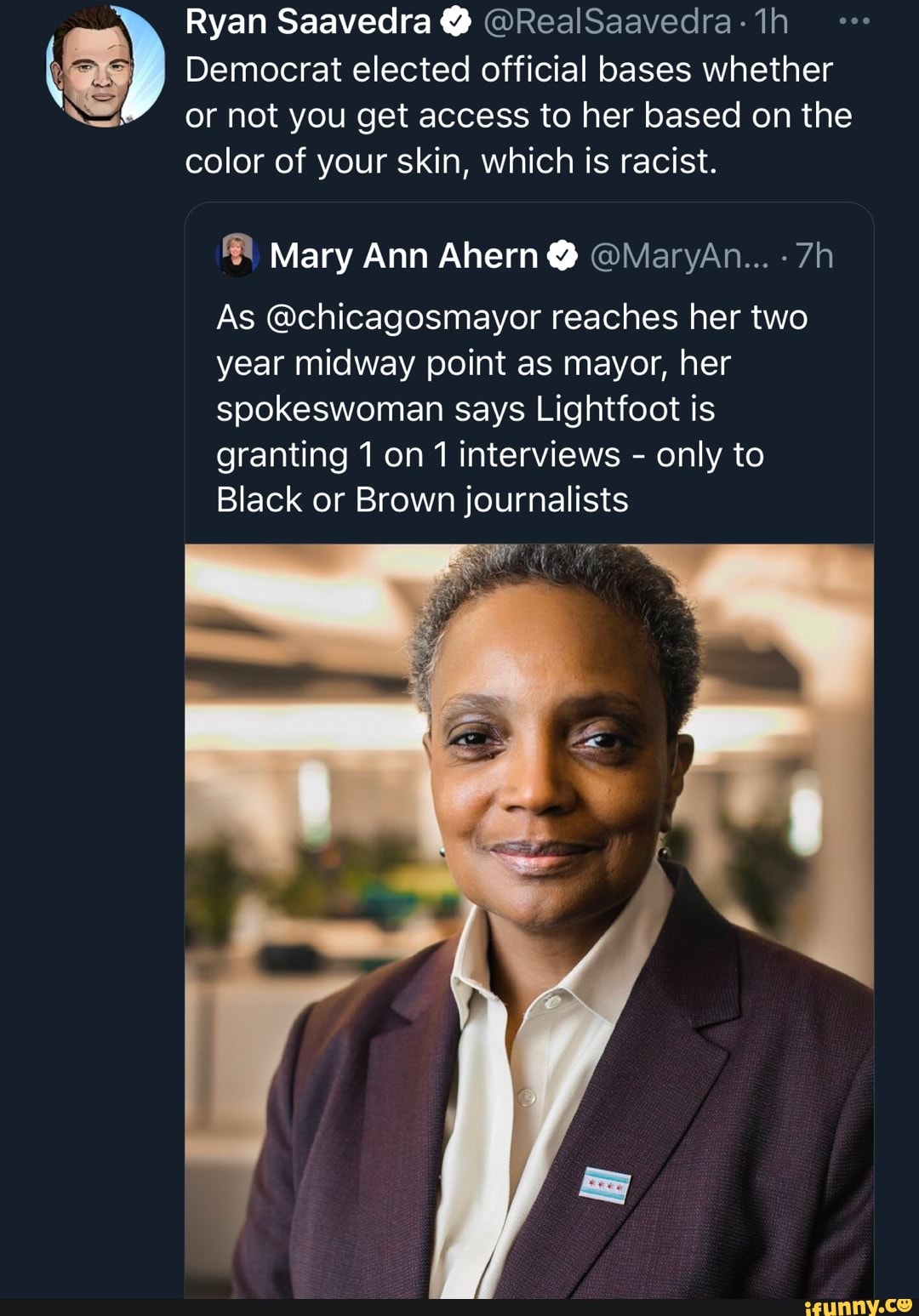Click the verified badge beside Mary Ann Ahern
The width and height of the screenshot is (919, 1316).
(562, 256)
